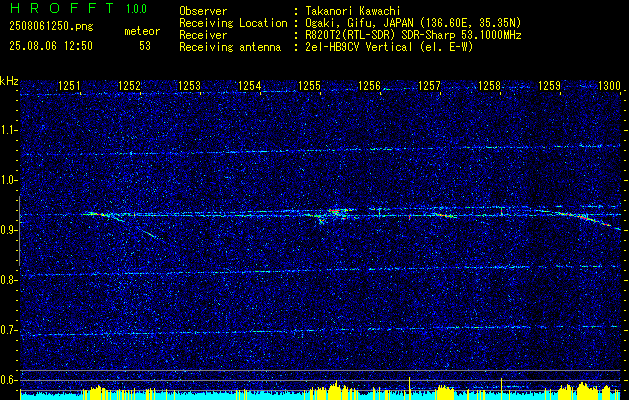Click the Receiving Location label
Viewport: 629px width, 400px height.
233,23
